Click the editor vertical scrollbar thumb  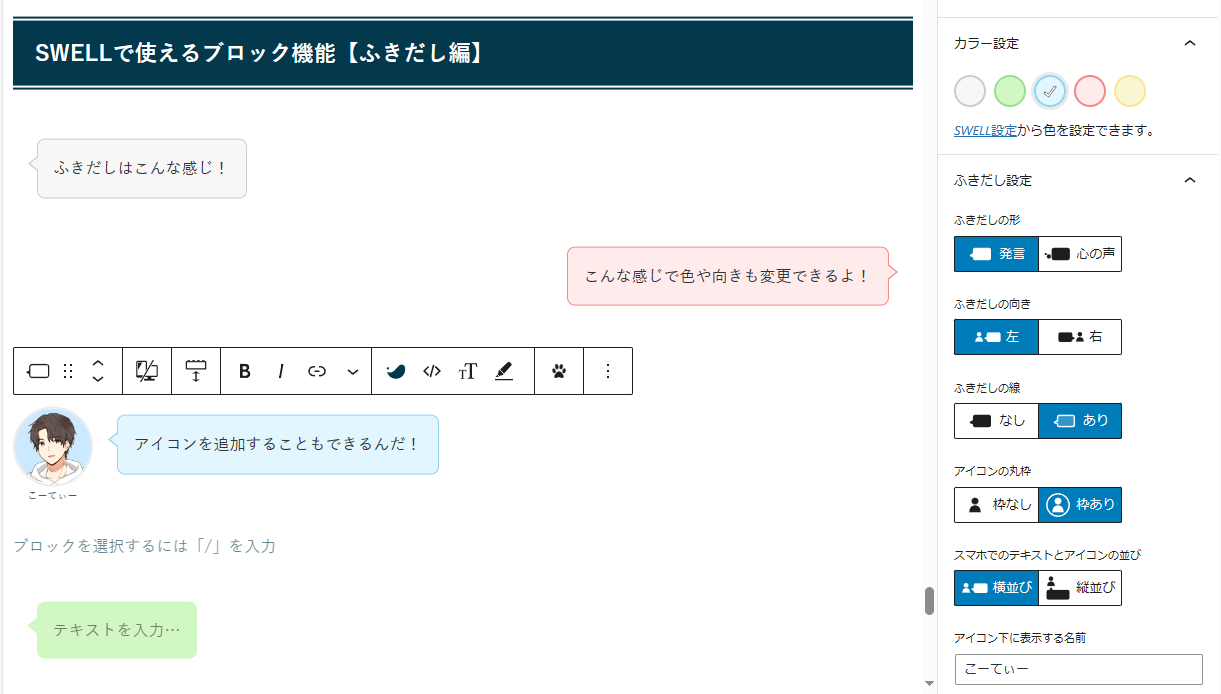[x=929, y=601]
